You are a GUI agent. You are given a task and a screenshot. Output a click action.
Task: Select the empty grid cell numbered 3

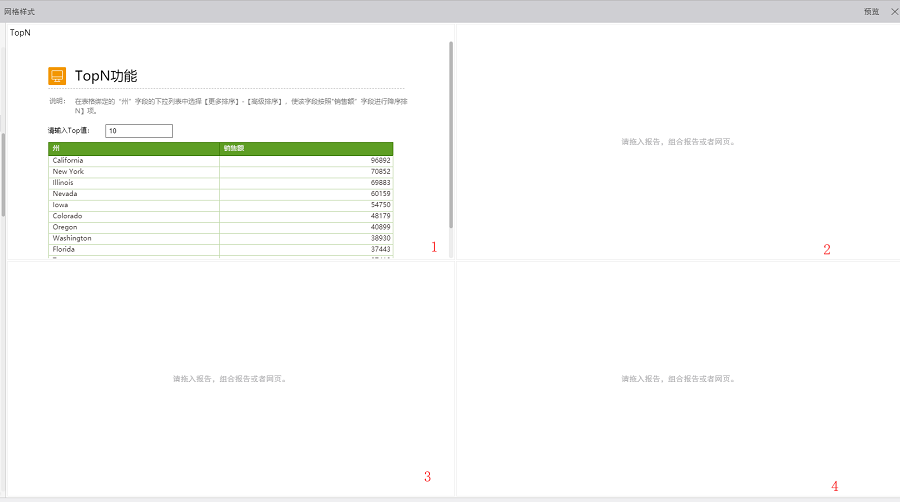click(230, 379)
